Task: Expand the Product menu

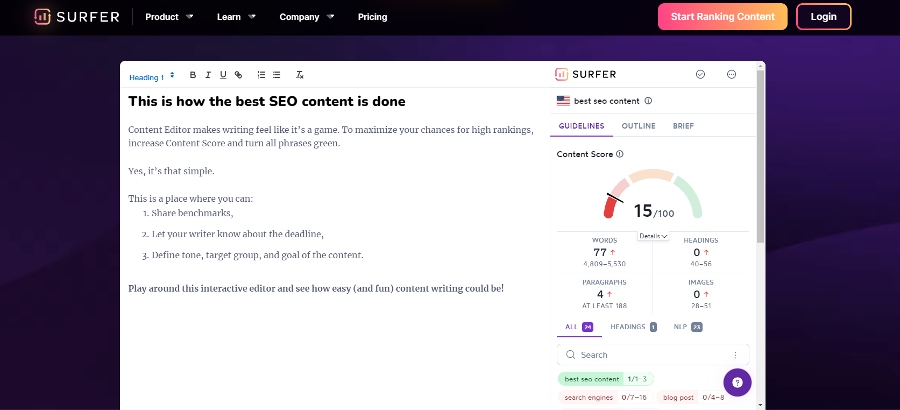Action: coord(169,17)
